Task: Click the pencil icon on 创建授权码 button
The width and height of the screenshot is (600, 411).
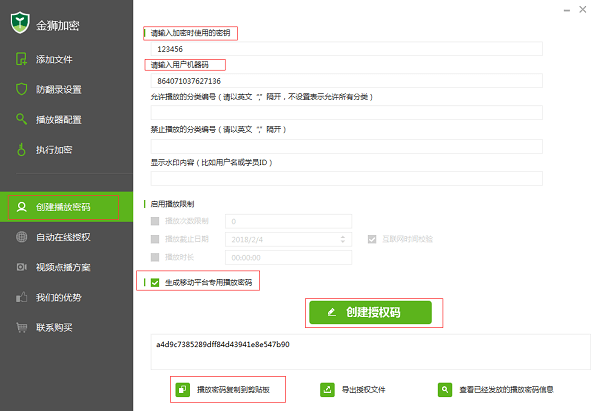Action: point(332,312)
